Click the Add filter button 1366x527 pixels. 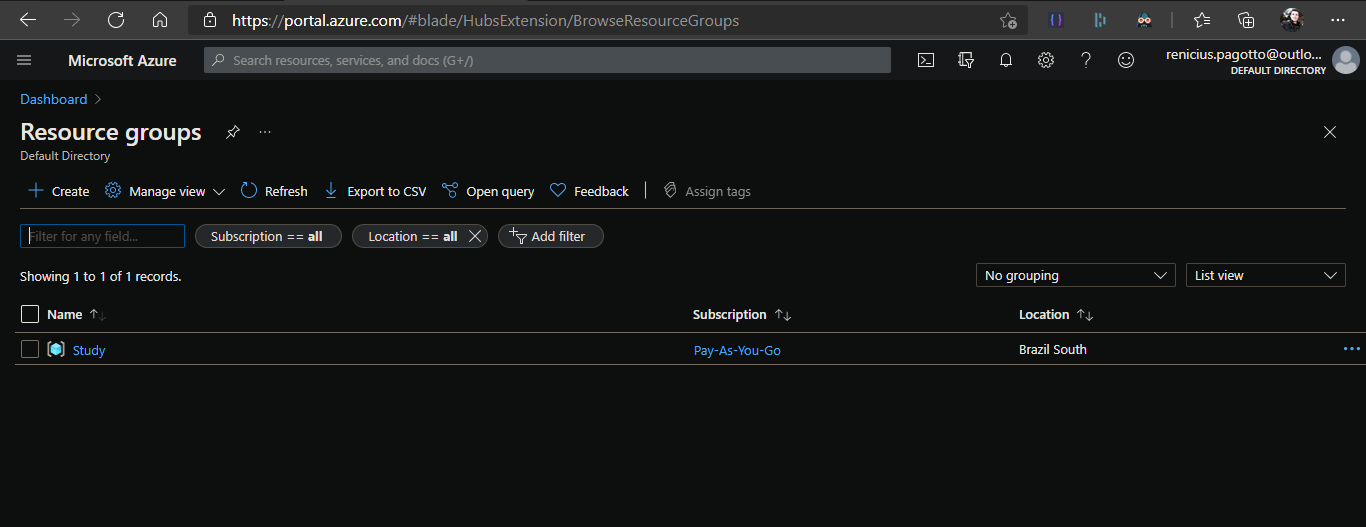pyautogui.click(x=551, y=236)
